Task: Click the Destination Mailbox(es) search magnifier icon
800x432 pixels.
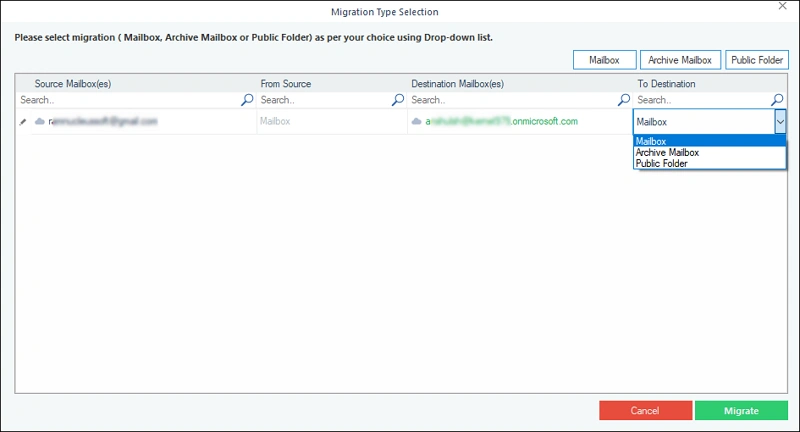Action: click(623, 100)
